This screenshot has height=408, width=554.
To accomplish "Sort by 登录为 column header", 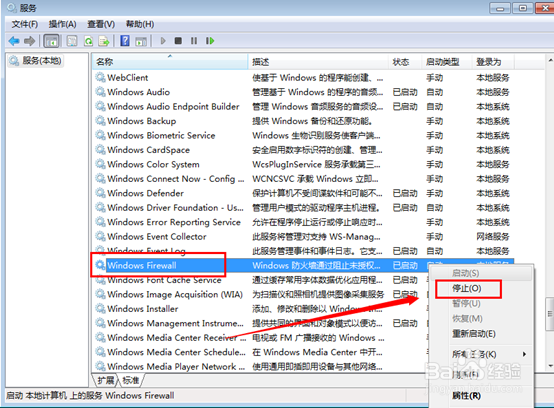I will click(493, 62).
